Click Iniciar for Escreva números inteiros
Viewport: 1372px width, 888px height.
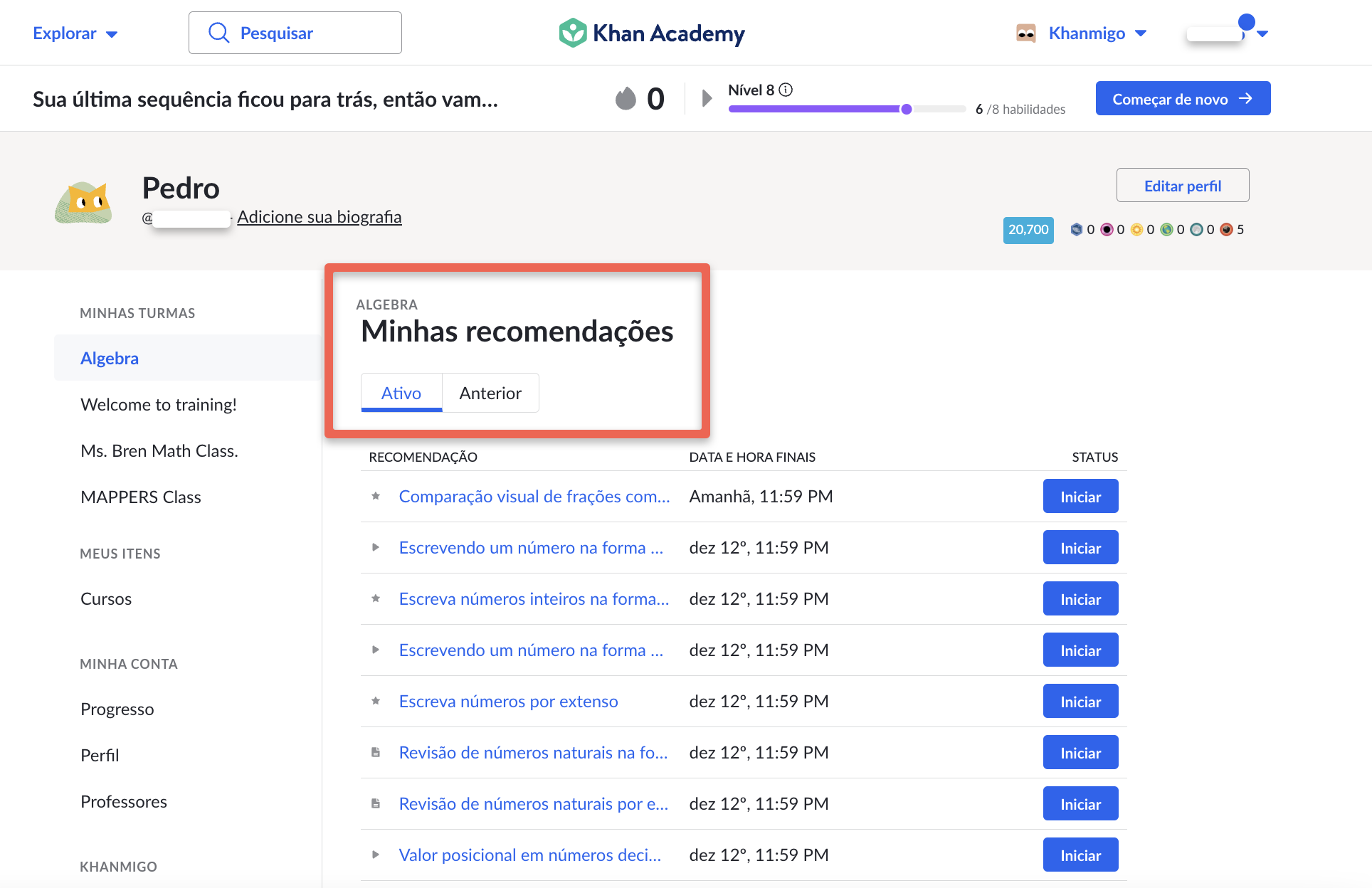pos(1080,598)
